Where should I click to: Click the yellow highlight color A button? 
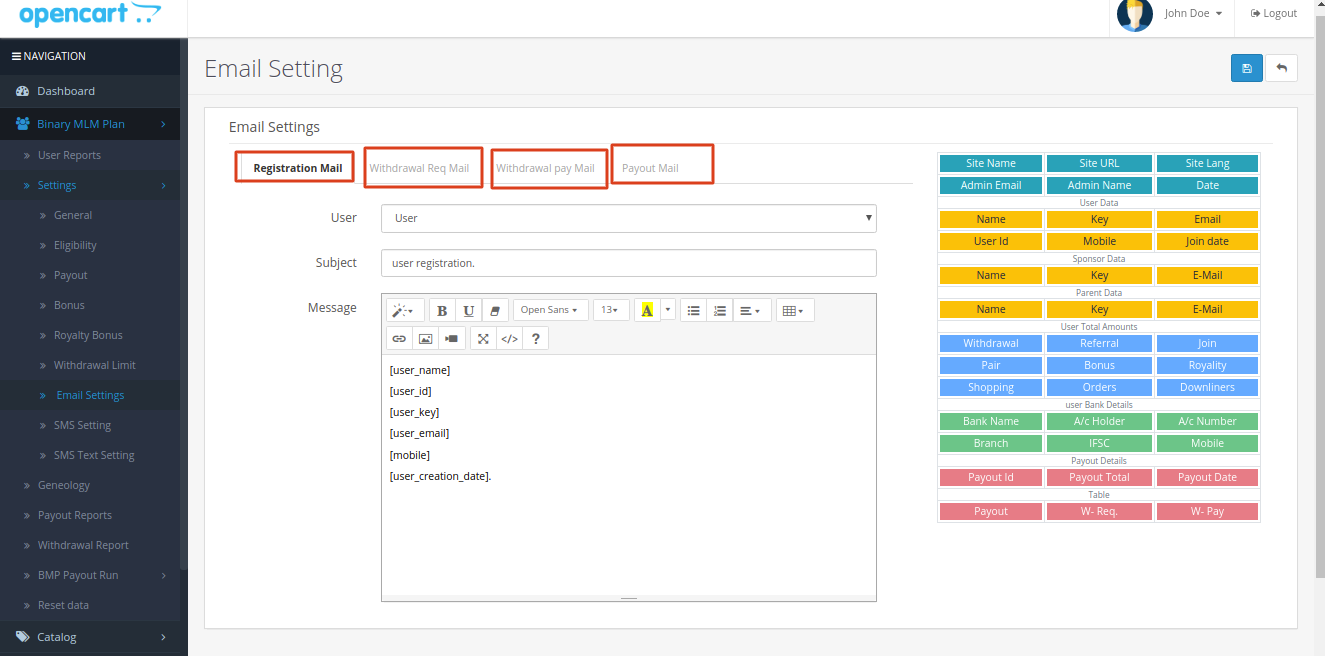coord(647,311)
